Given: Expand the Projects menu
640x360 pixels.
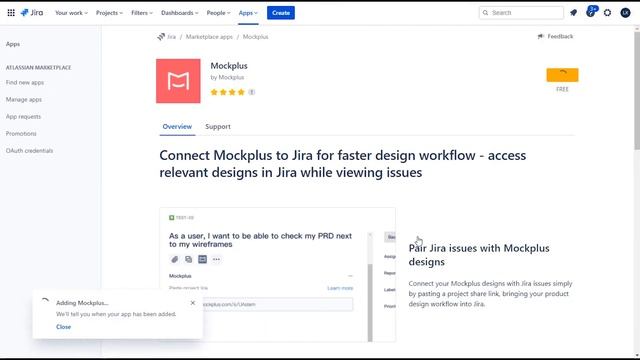Looking at the screenshot, I should point(109,13).
